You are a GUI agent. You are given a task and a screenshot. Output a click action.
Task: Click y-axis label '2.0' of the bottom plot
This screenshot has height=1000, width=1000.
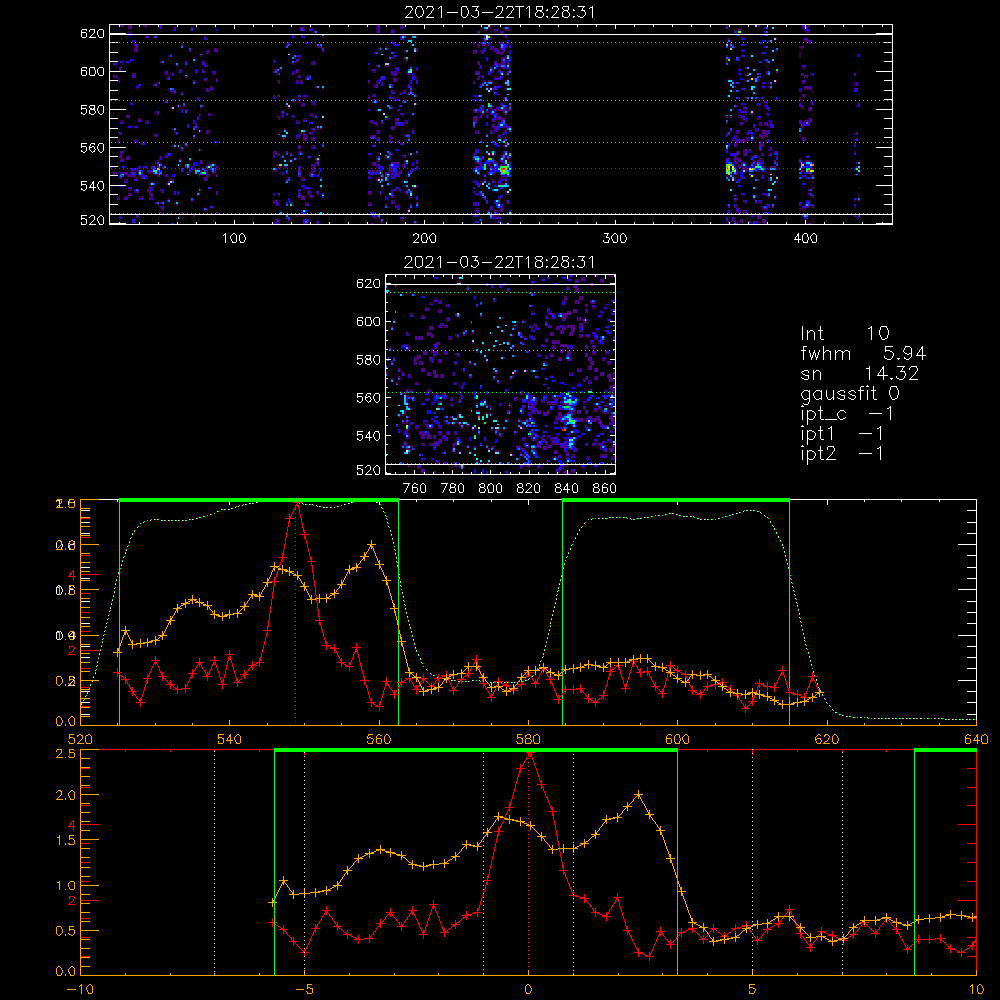pyautogui.click(x=66, y=795)
